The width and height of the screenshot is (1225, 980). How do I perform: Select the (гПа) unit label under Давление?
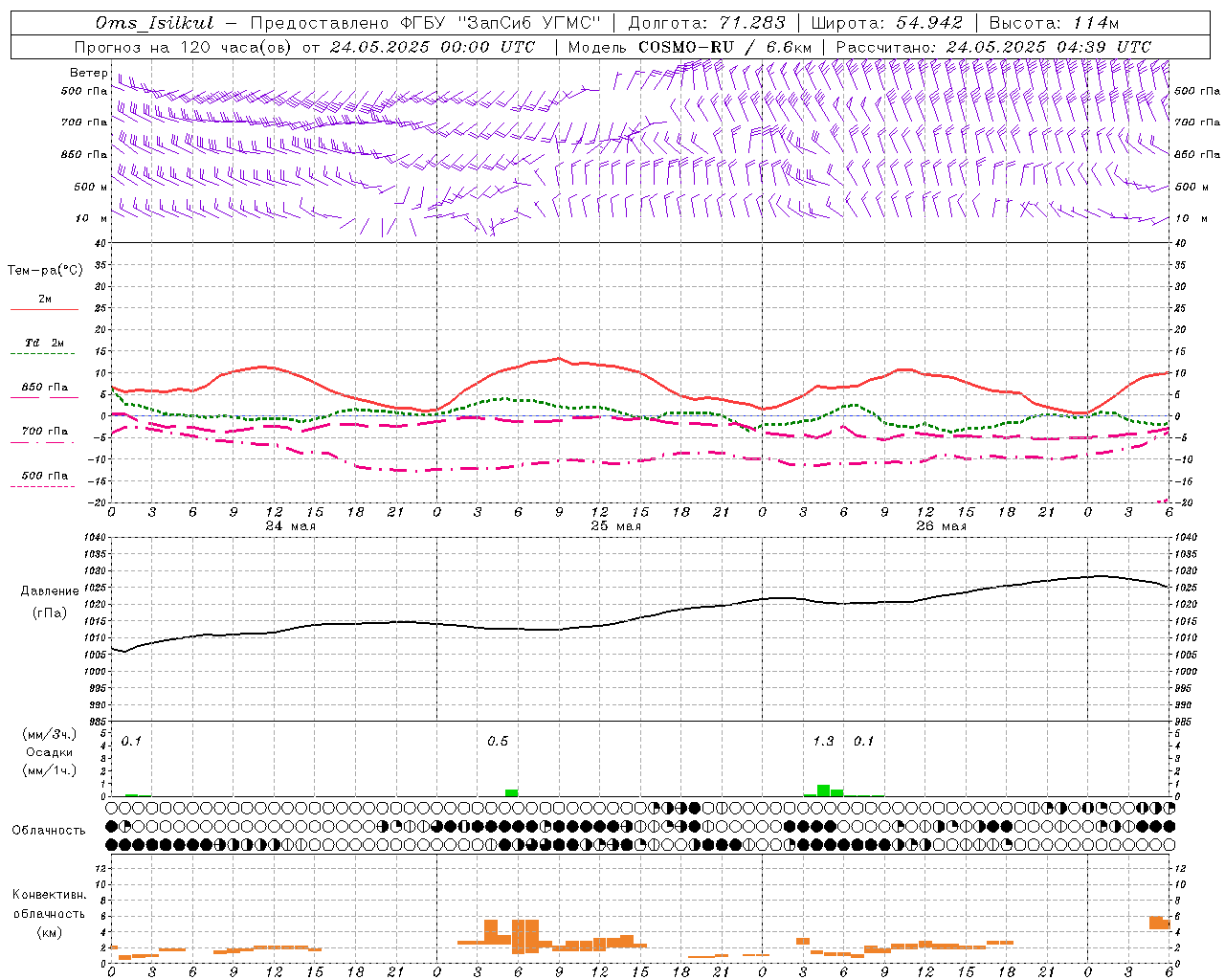pos(50,613)
